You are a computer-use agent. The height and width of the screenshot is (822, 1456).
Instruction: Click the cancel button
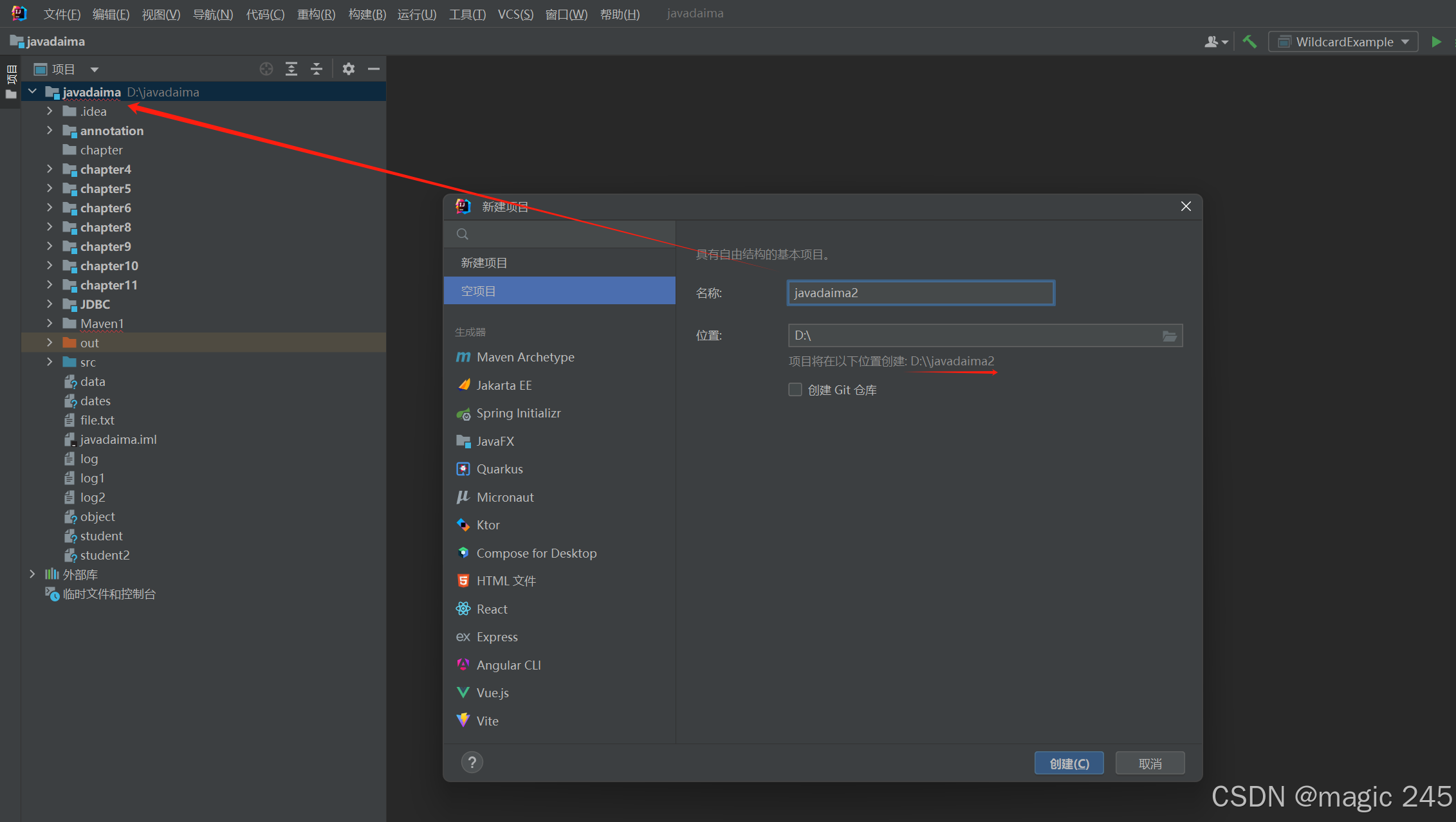click(x=1150, y=763)
